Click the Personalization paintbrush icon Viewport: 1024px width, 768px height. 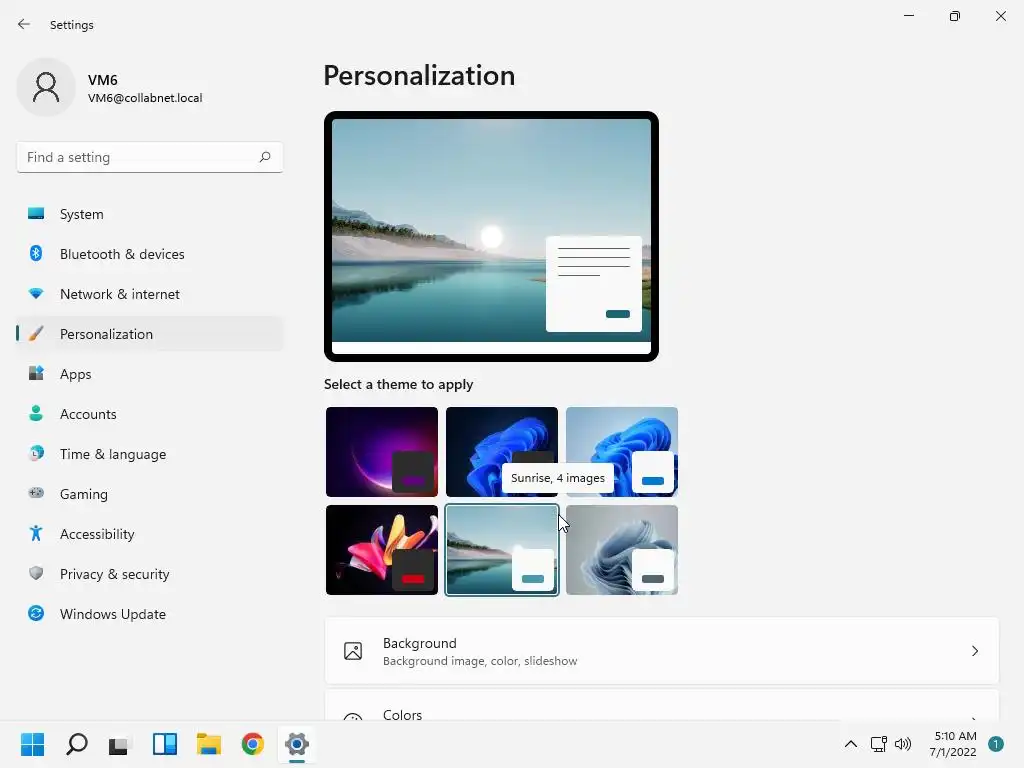[x=36, y=334]
